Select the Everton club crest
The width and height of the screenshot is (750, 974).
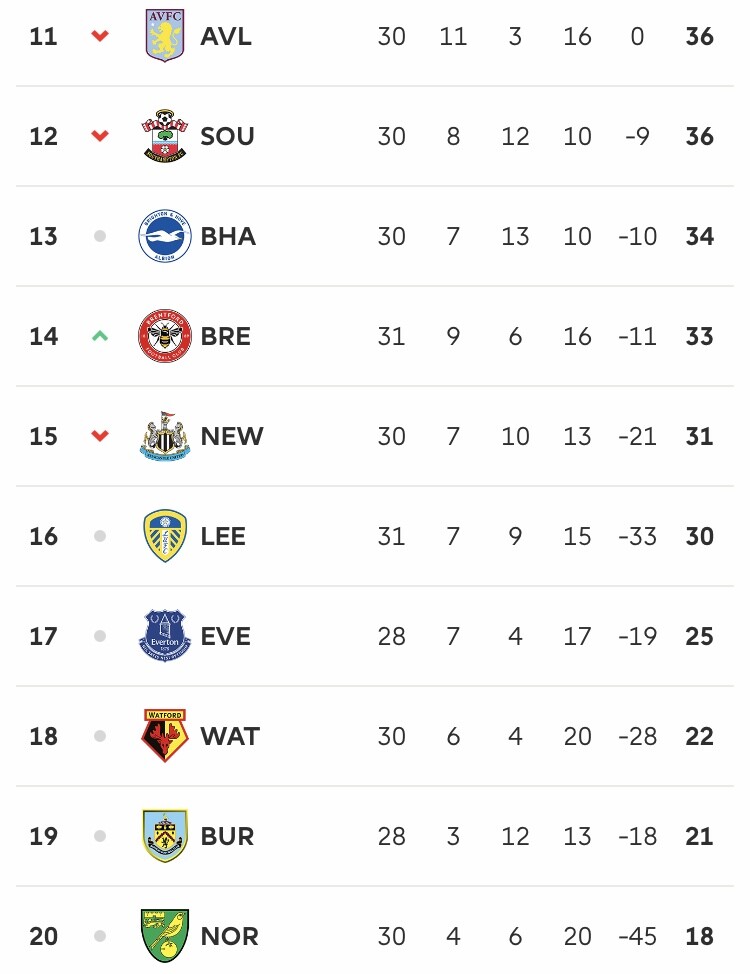[x=165, y=636]
